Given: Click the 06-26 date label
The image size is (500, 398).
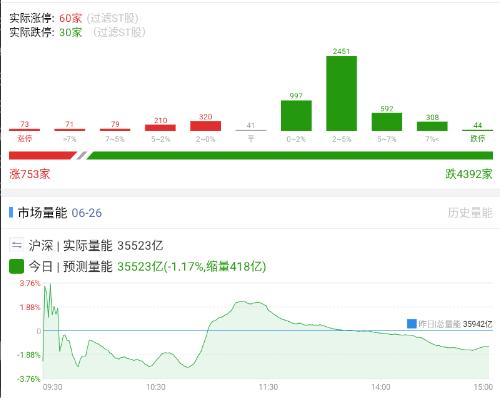Looking at the screenshot, I should coord(87,213).
